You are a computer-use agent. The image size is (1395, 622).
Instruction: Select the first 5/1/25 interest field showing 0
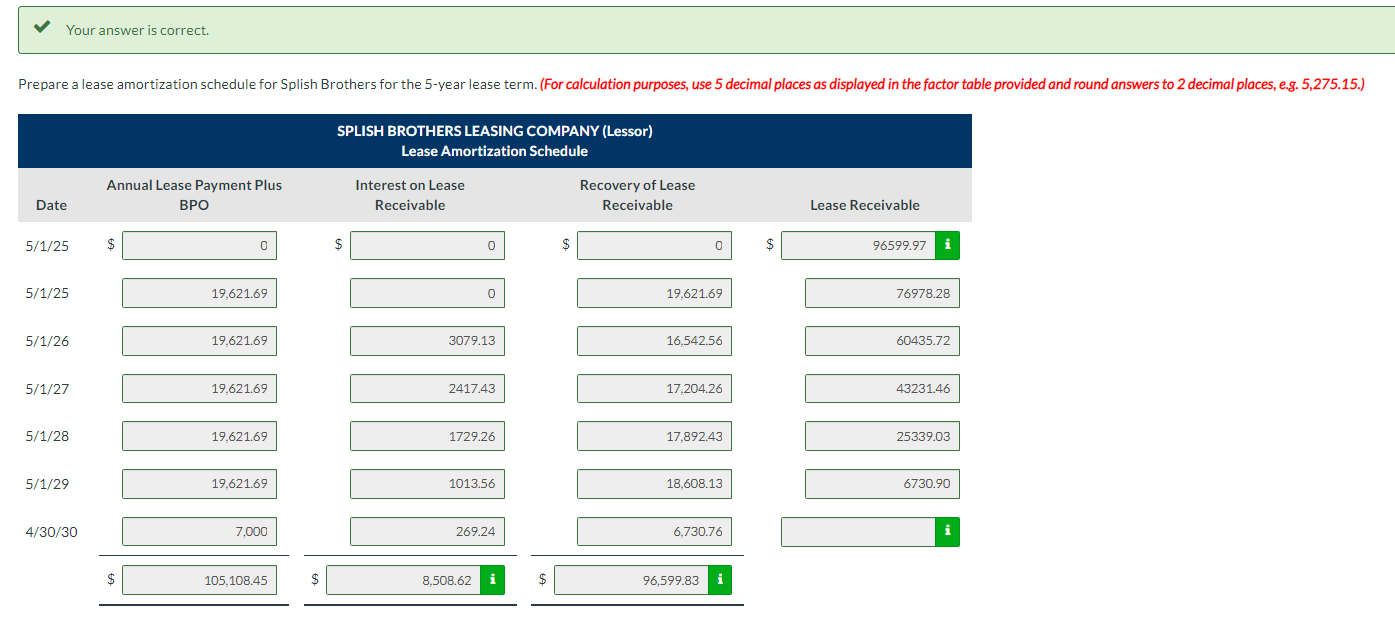[427, 245]
